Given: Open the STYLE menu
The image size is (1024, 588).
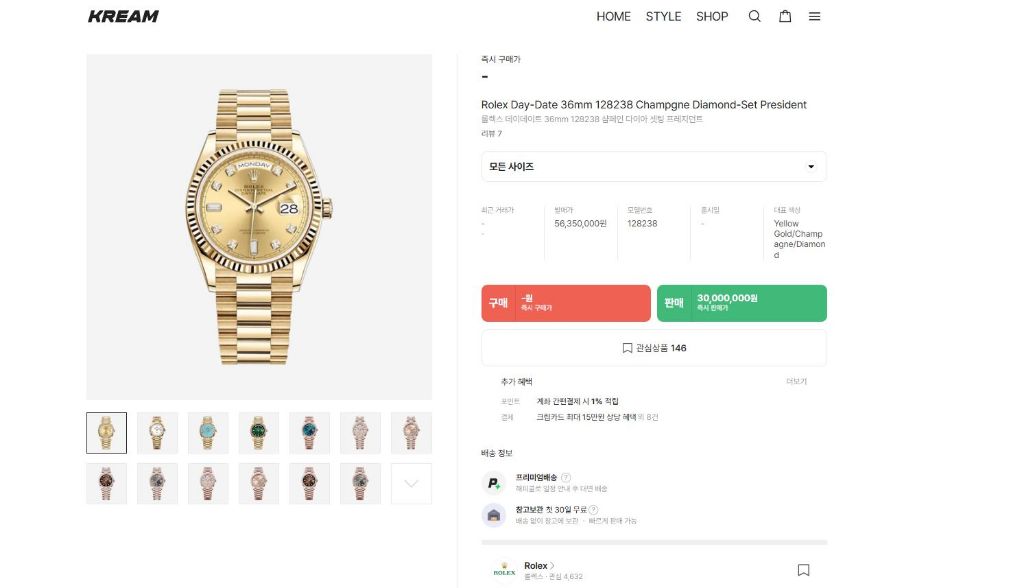Looking at the screenshot, I should [x=663, y=16].
